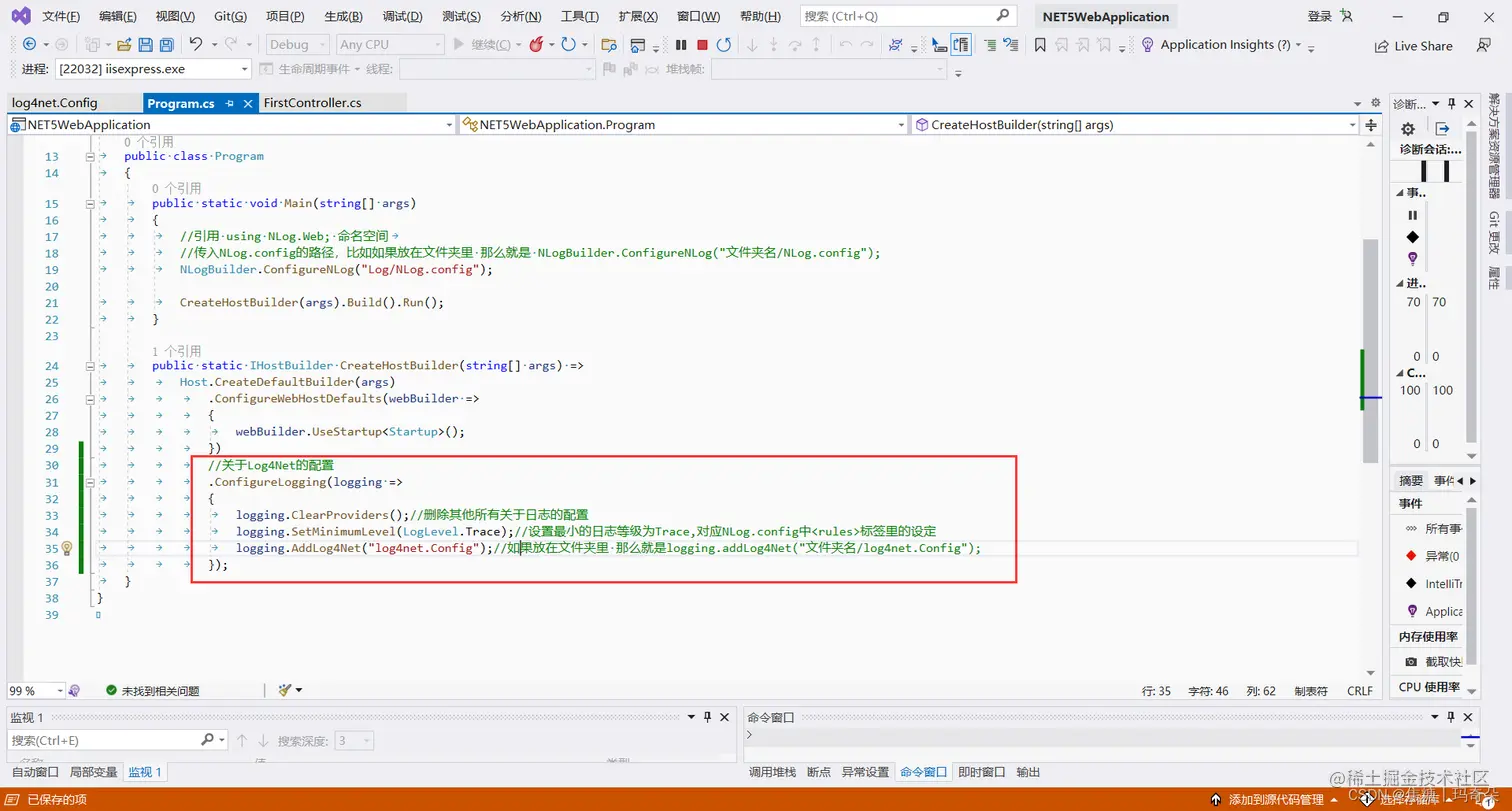Viewport: 1512px width, 811px height.
Task: Click the lightbulb quick action on line 35
Action: pyautogui.click(x=67, y=548)
